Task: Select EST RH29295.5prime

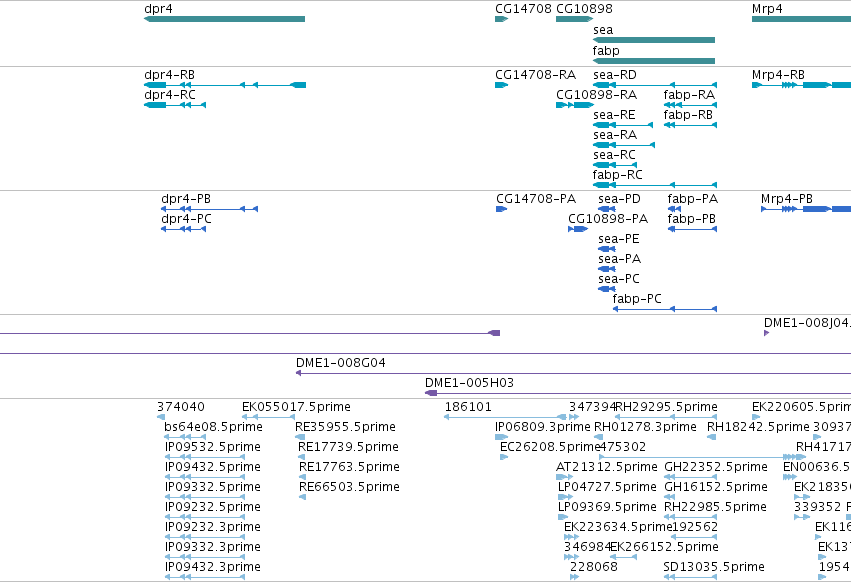Action: point(666,417)
